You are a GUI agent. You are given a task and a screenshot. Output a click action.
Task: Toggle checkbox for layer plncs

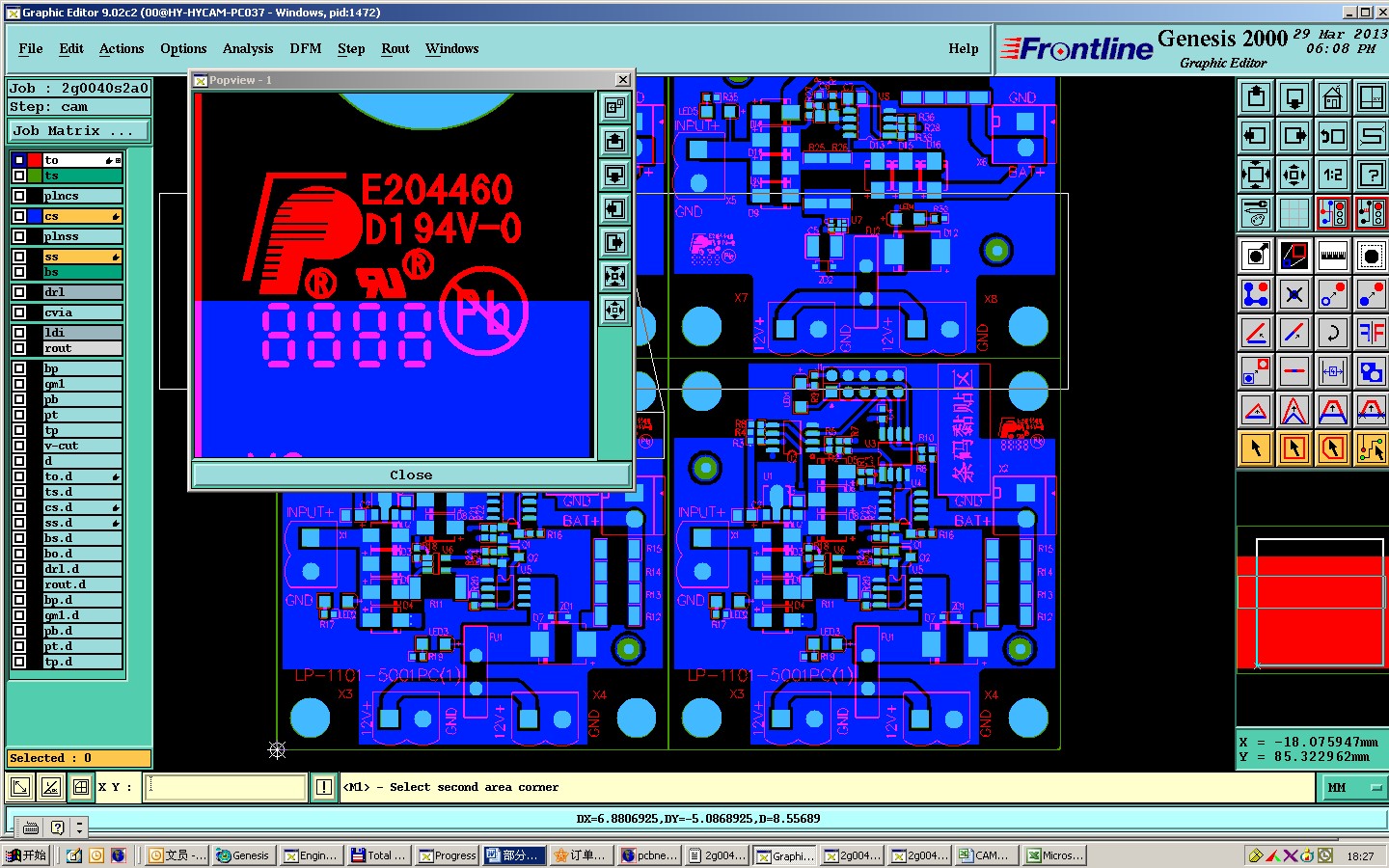coord(19,196)
